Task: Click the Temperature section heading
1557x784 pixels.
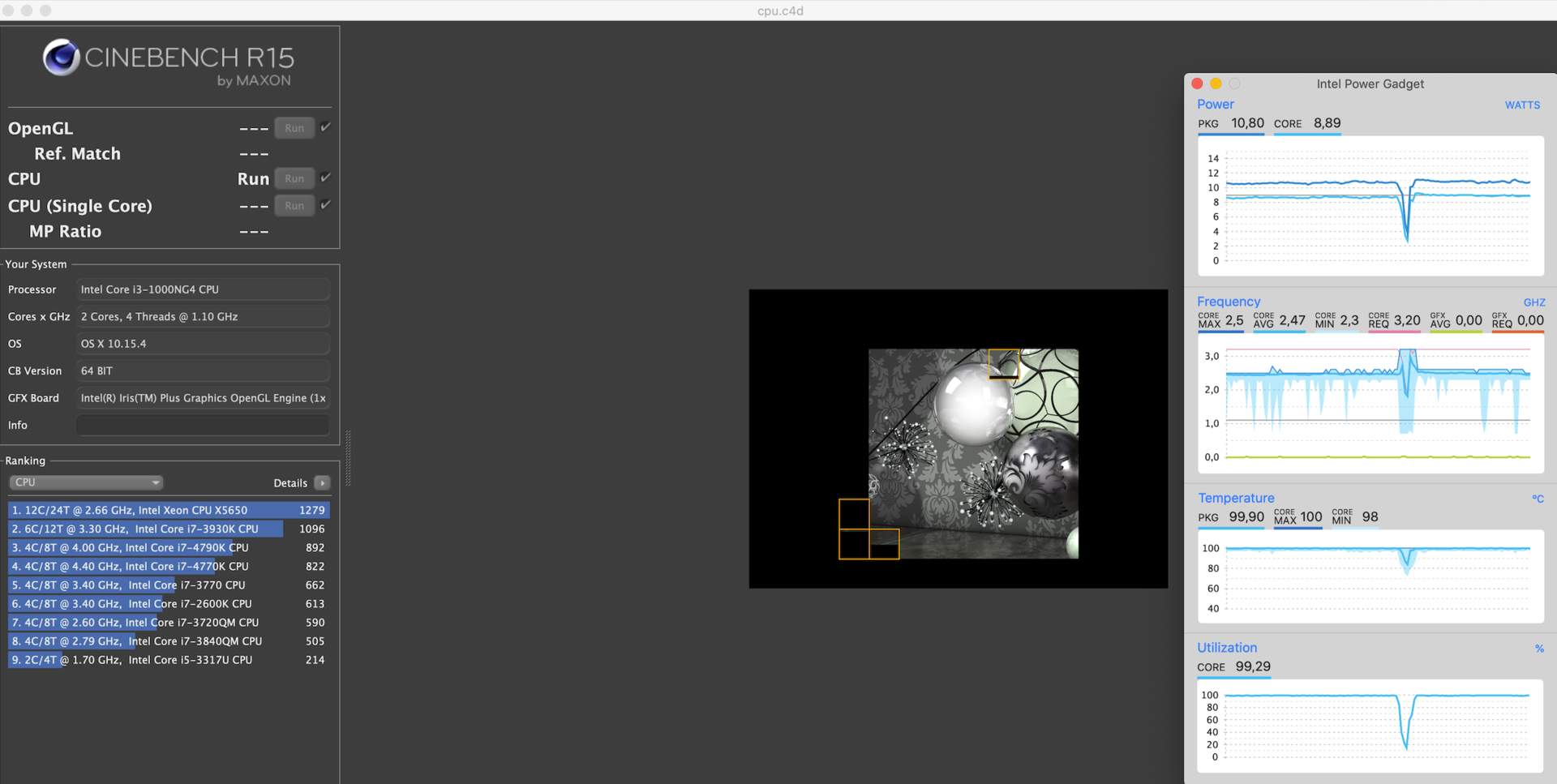Action: pyautogui.click(x=1236, y=499)
